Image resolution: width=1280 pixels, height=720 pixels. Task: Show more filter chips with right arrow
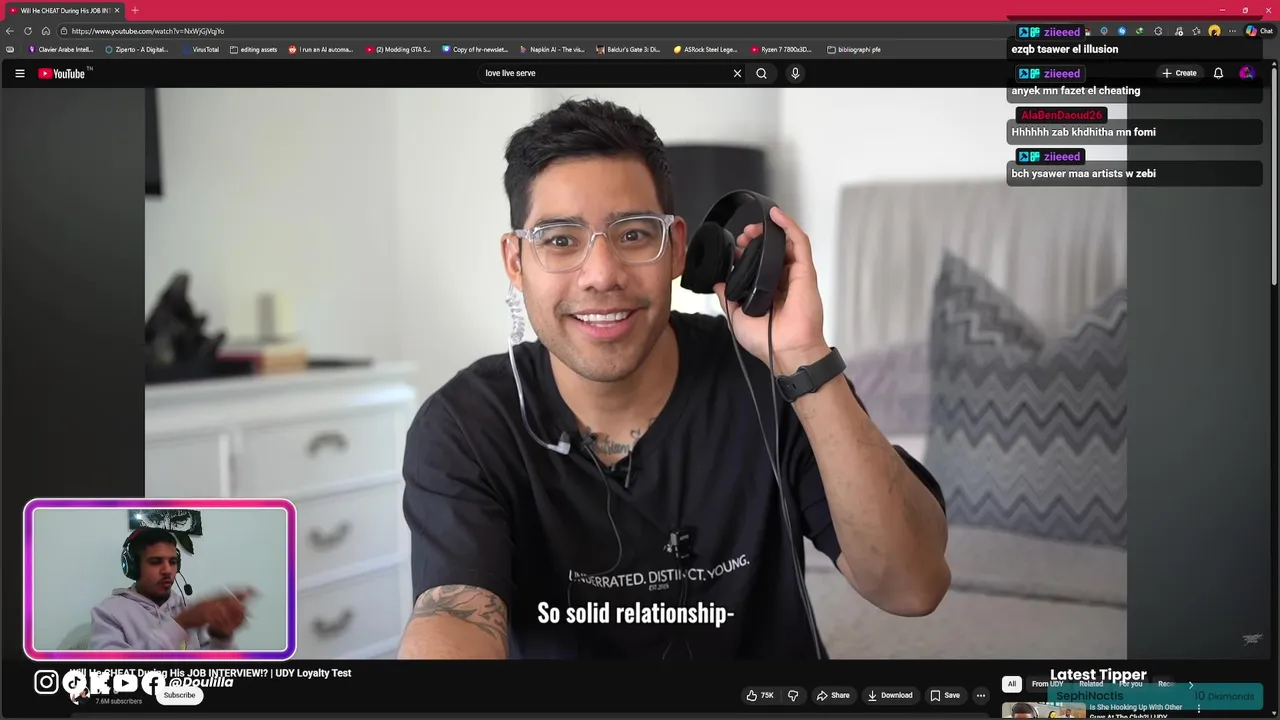1190,684
